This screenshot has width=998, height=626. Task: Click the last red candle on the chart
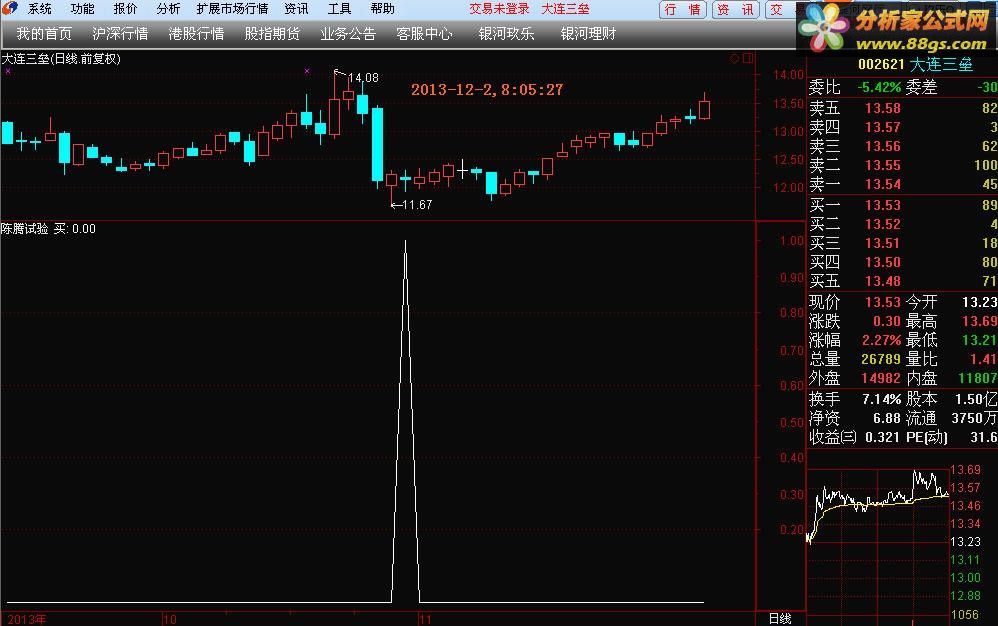(704, 109)
